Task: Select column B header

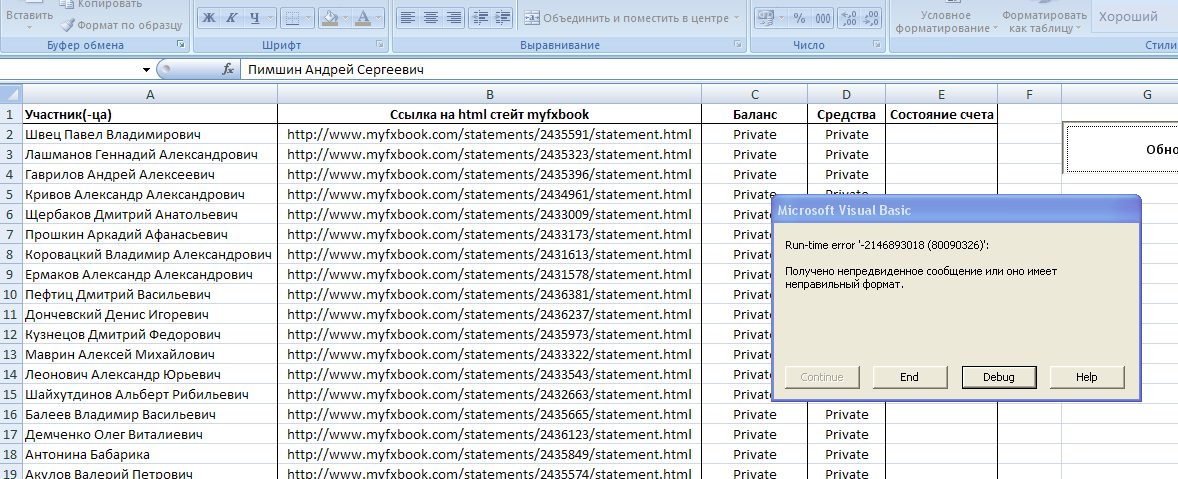Action: coord(490,95)
